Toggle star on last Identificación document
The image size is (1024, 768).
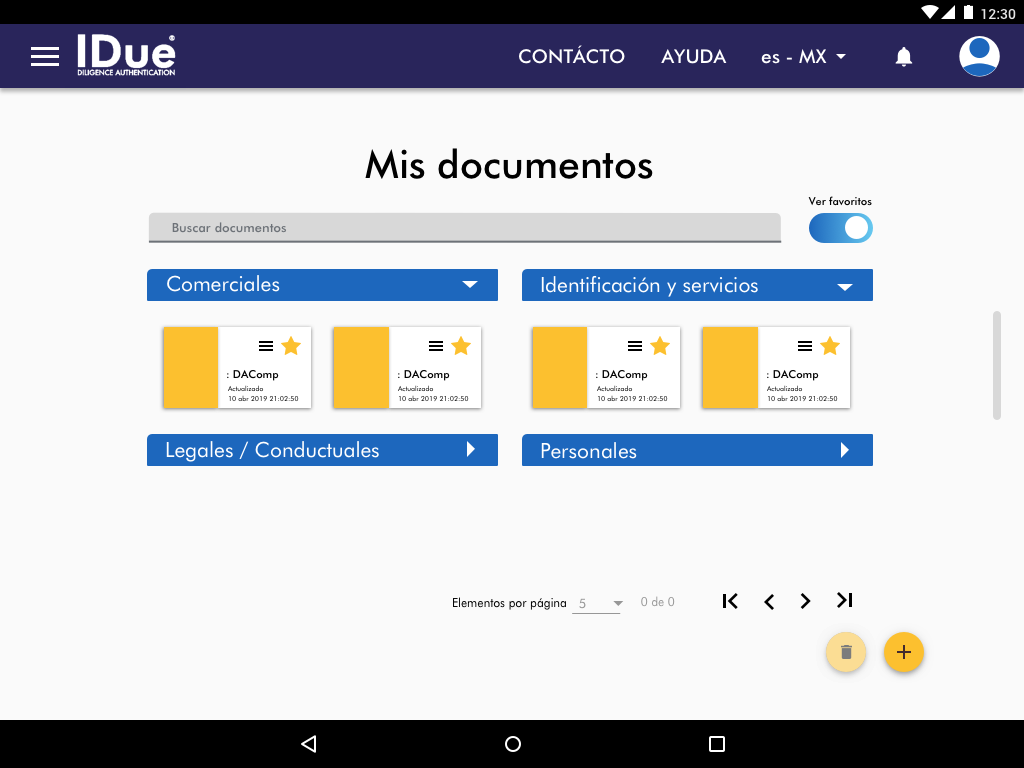tap(830, 346)
